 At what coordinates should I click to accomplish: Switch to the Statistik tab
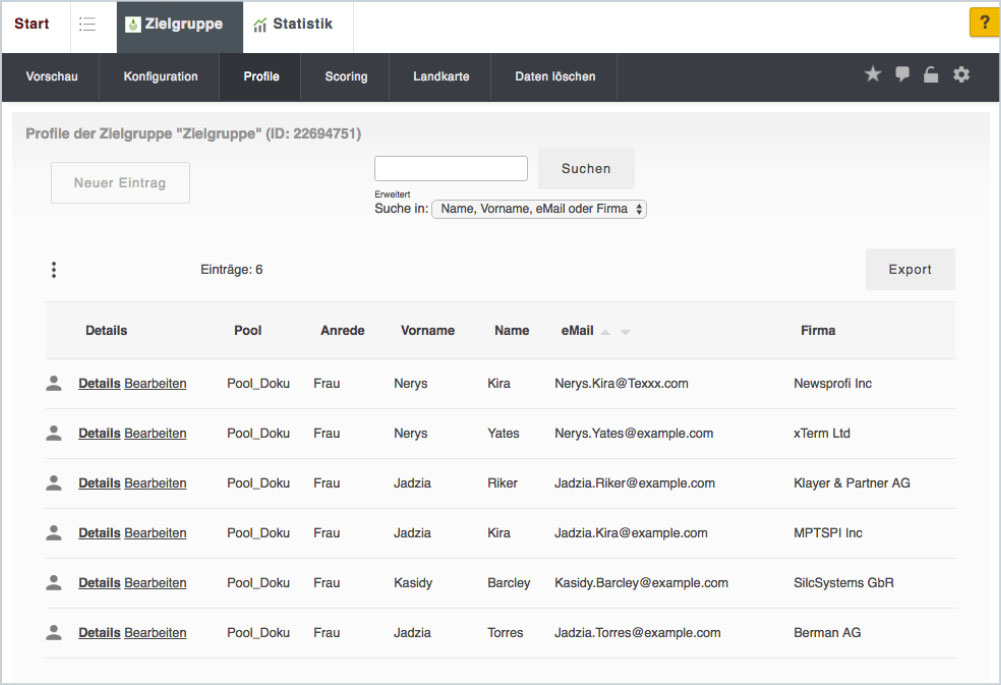click(x=293, y=24)
